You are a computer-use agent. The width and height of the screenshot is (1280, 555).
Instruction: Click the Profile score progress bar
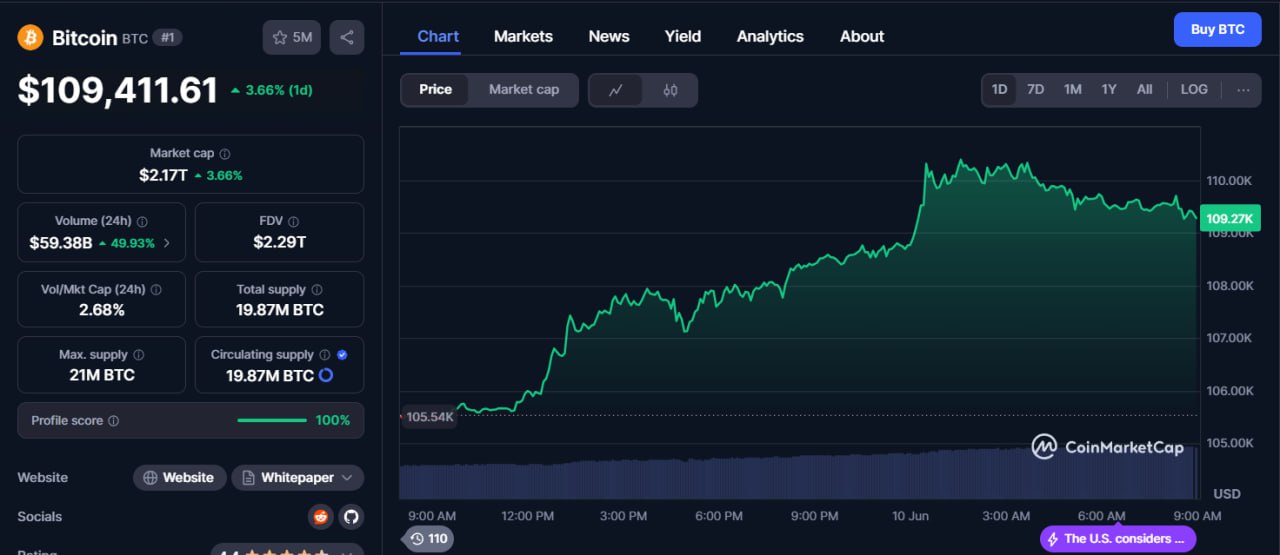pyautogui.click(x=272, y=421)
